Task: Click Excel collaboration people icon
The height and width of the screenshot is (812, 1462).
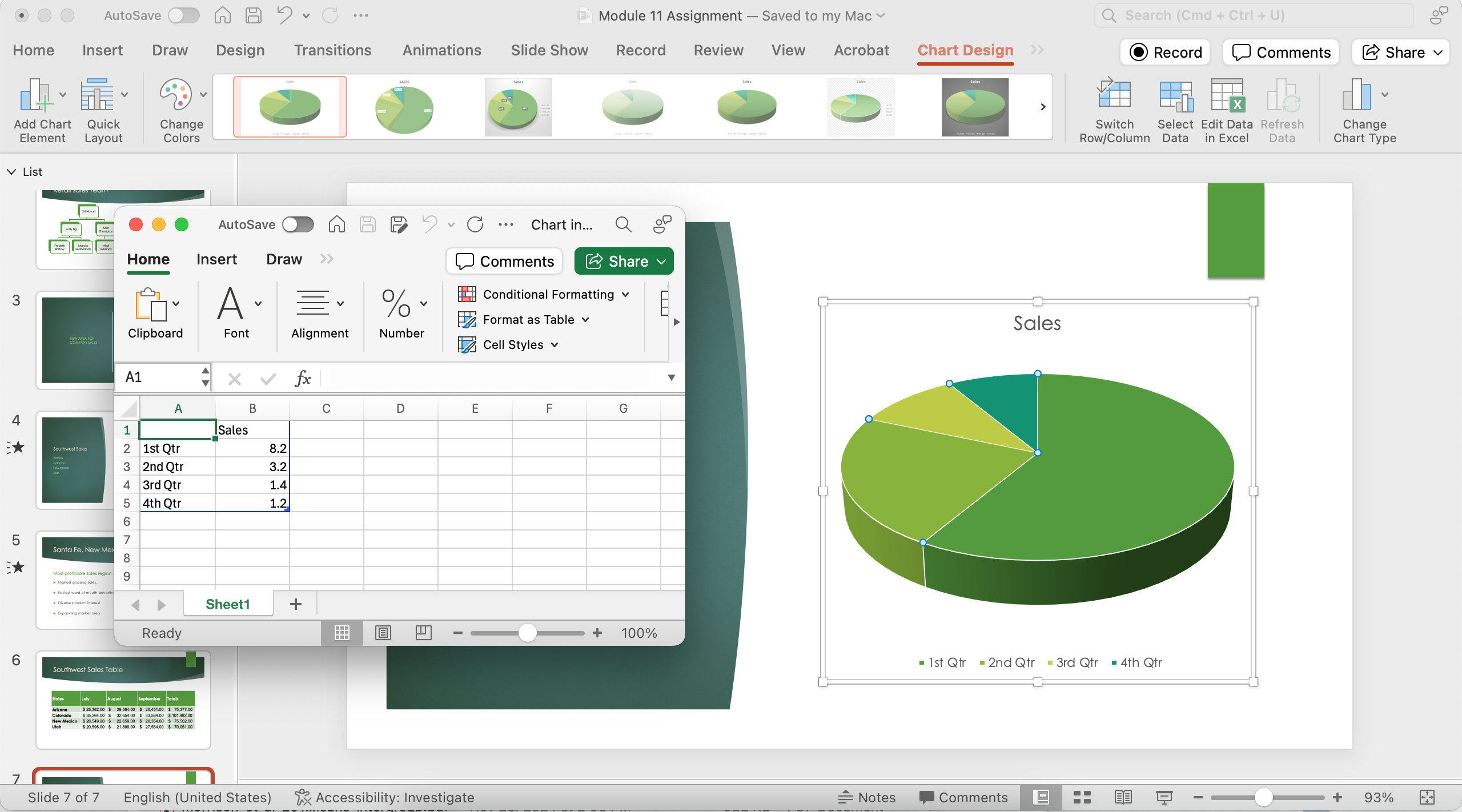Action: click(x=662, y=224)
